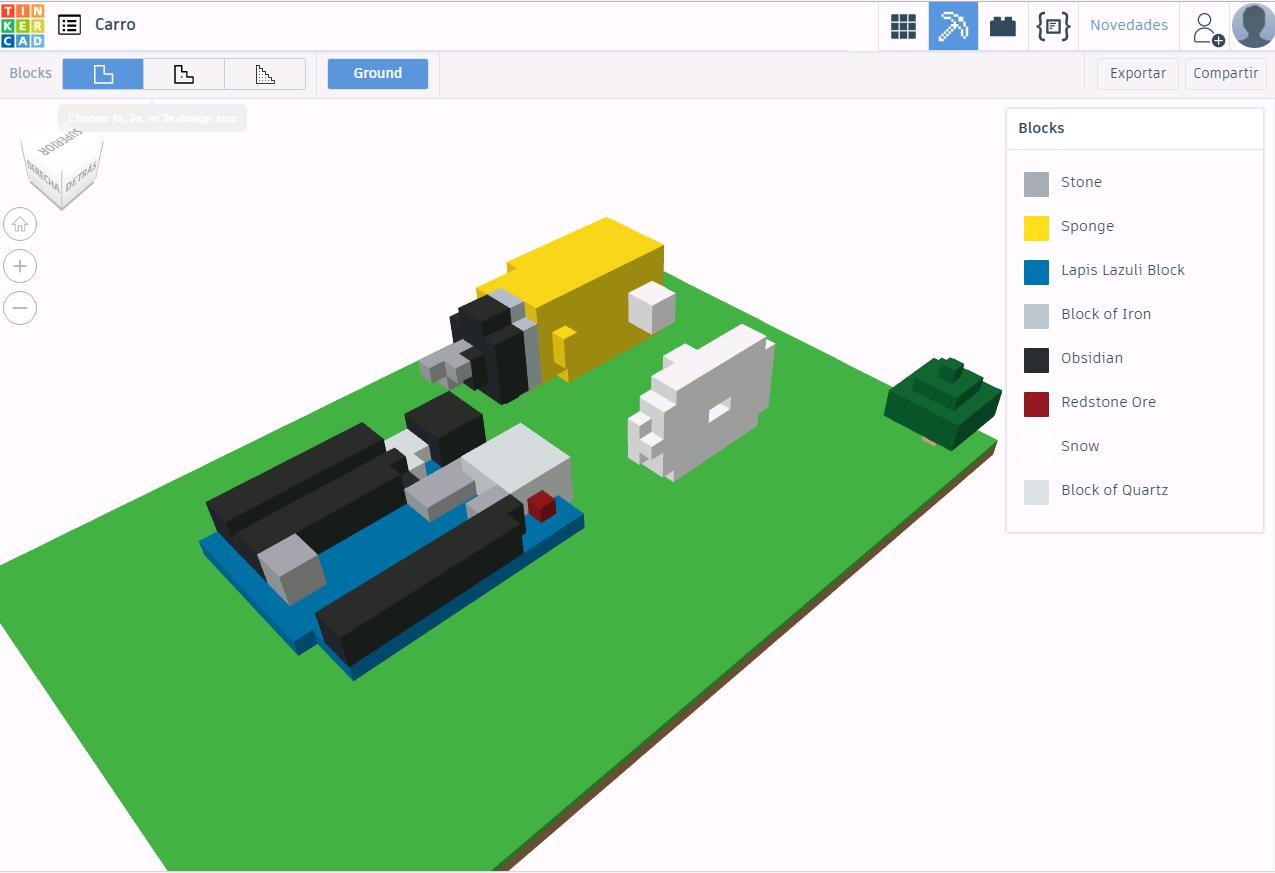The width and height of the screenshot is (1275, 873).
Task: Reset view with the home icon
Action: tap(20, 224)
